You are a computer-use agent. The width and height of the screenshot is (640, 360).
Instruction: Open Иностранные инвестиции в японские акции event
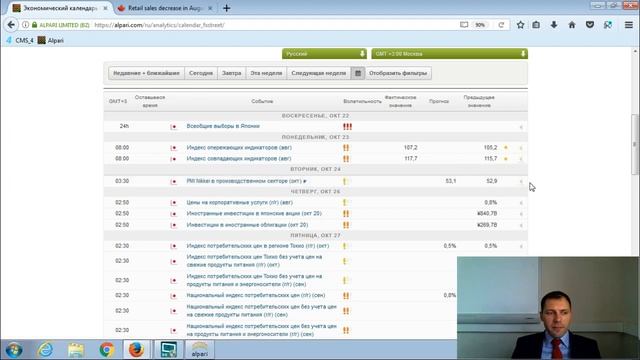(254, 213)
